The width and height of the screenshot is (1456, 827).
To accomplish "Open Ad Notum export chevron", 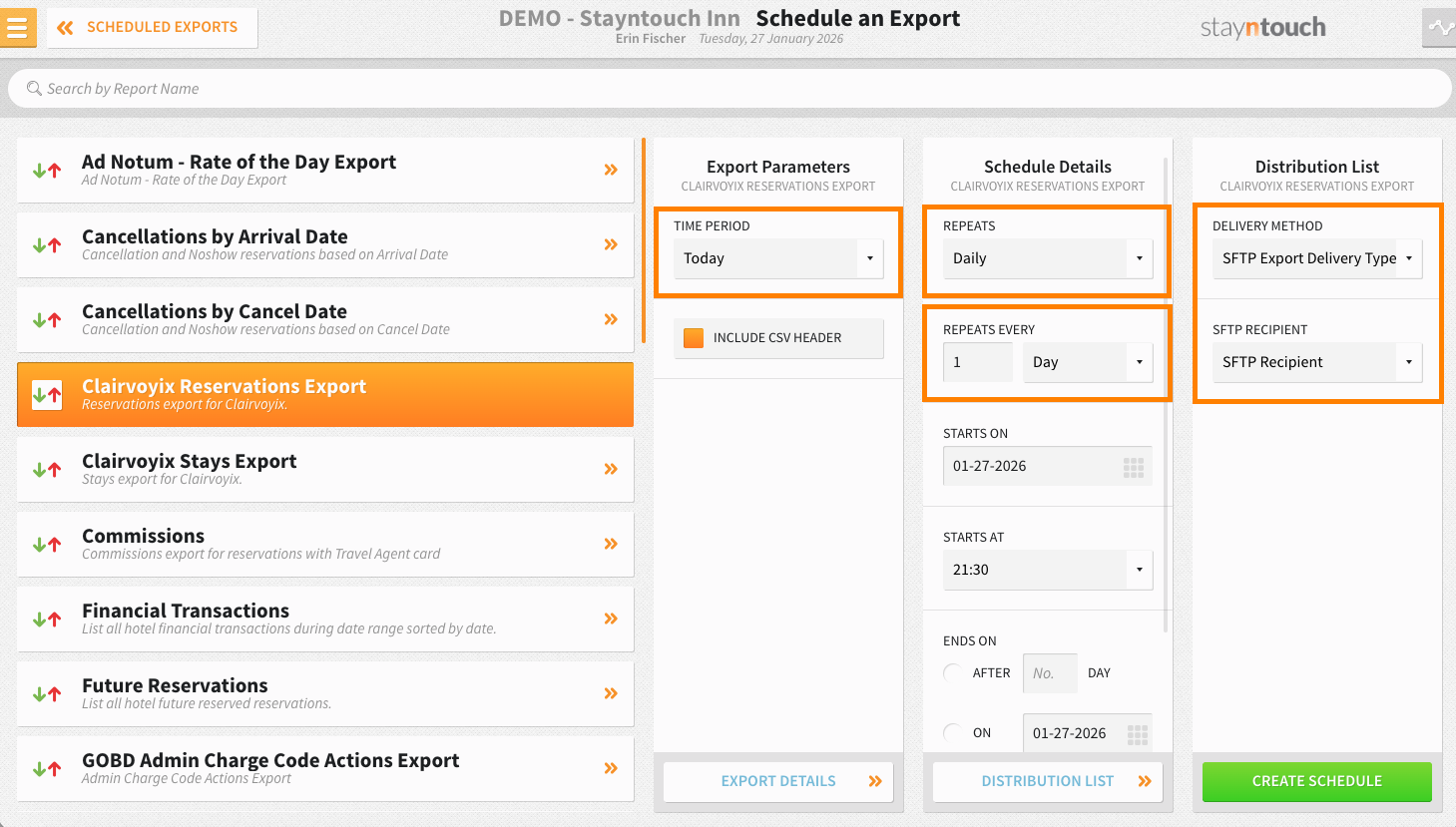I will [611, 170].
